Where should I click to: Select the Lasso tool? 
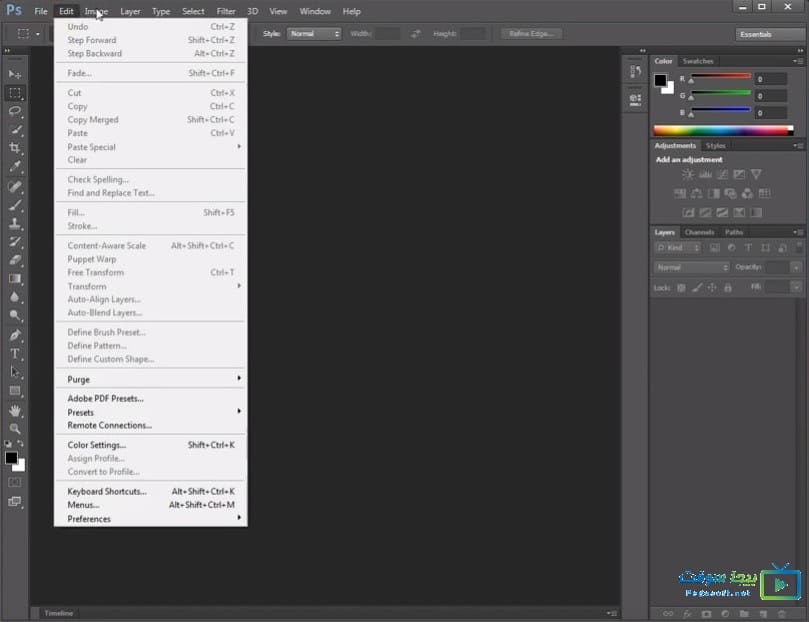tap(14, 111)
